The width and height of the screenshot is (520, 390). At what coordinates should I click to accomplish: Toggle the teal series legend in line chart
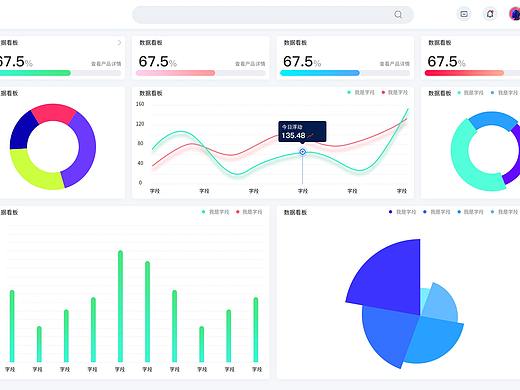(361, 92)
